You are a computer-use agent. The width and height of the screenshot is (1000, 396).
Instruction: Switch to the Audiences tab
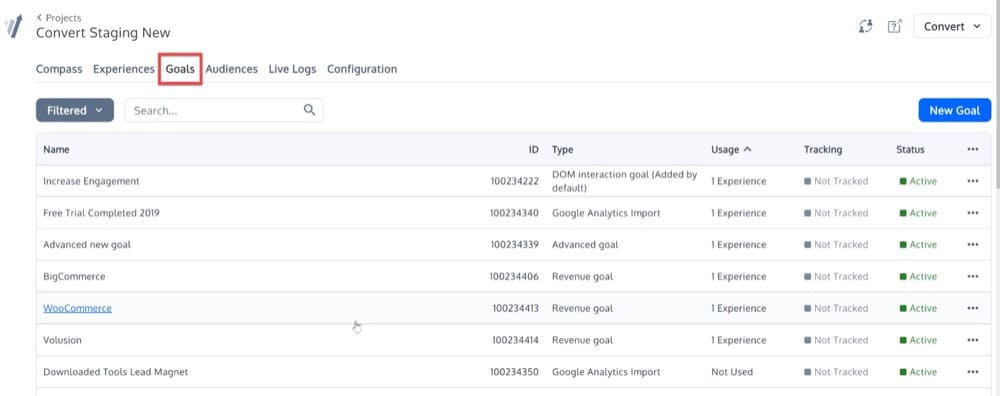tap(232, 69)
